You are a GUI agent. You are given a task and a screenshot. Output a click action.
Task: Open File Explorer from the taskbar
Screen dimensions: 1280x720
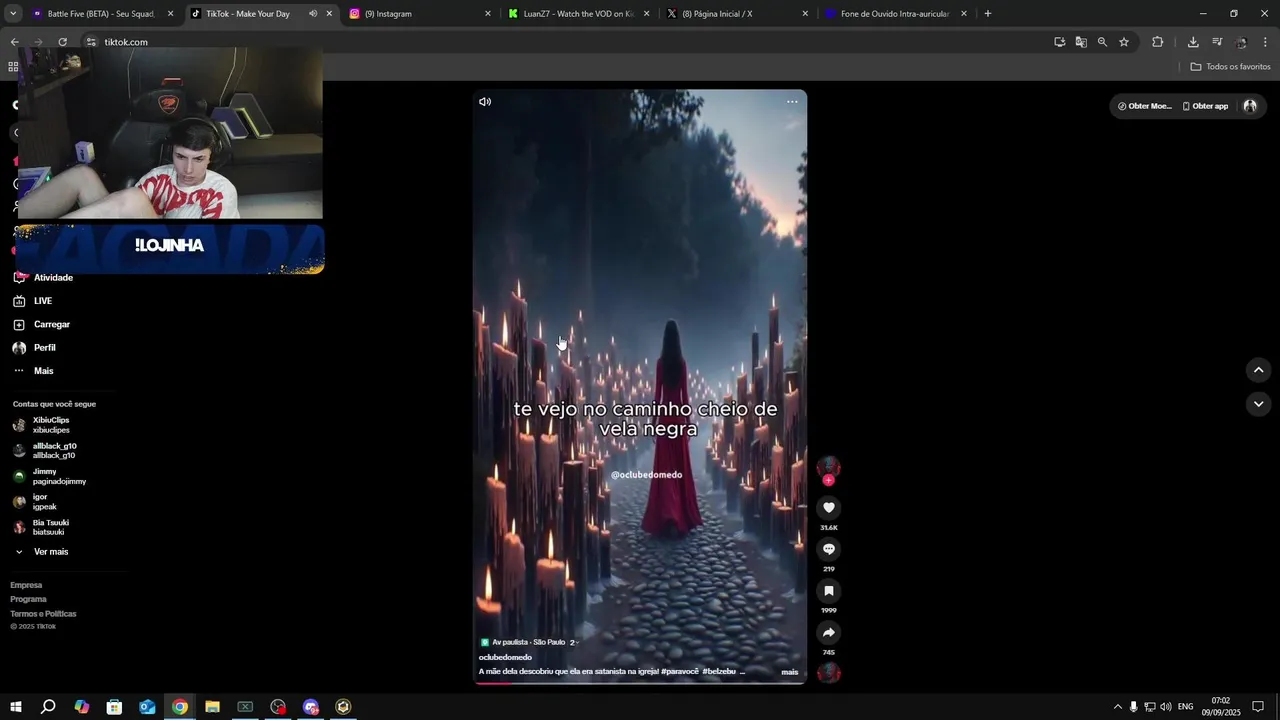point(212,707)
